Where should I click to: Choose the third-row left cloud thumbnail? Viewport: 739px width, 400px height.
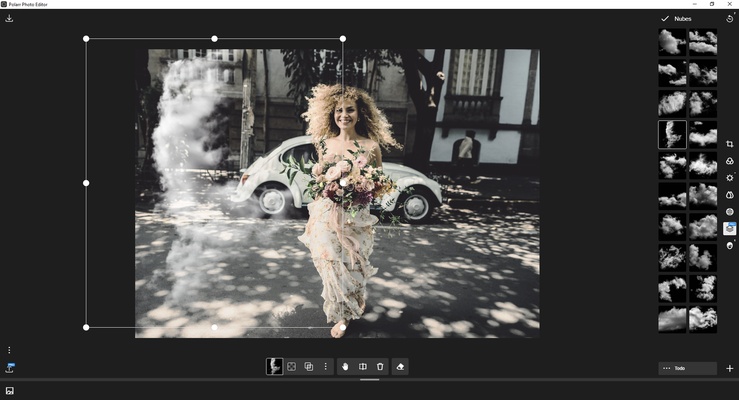(x=672, y=104)
